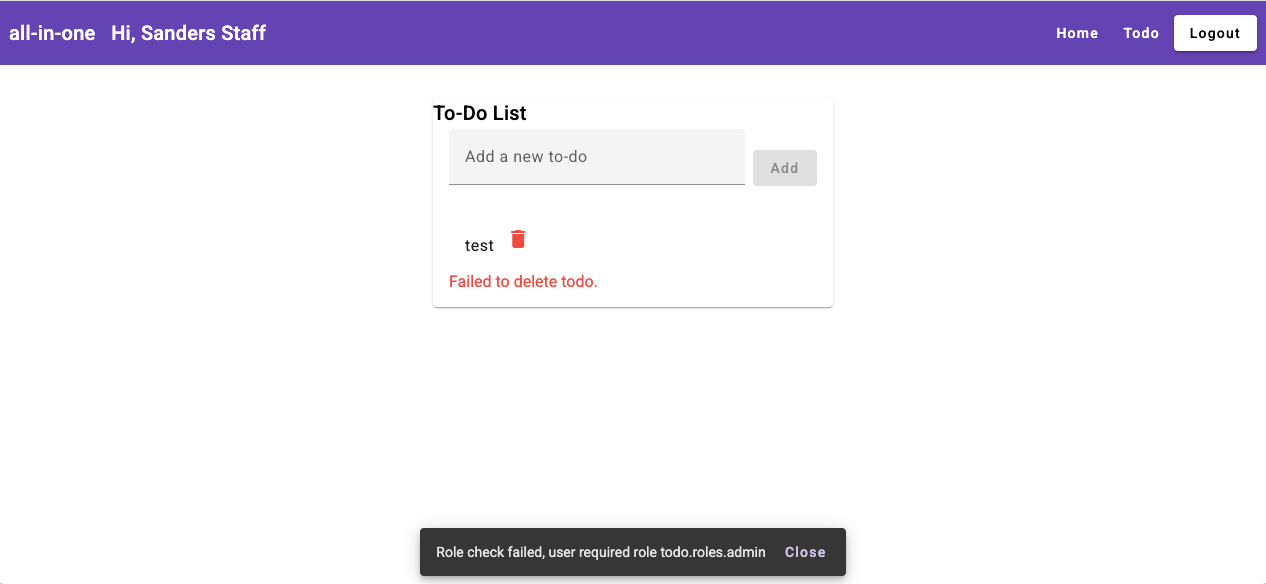Open the Home page from navbar
This screenshot has height=584, width=1266.
pos(1077,33)
